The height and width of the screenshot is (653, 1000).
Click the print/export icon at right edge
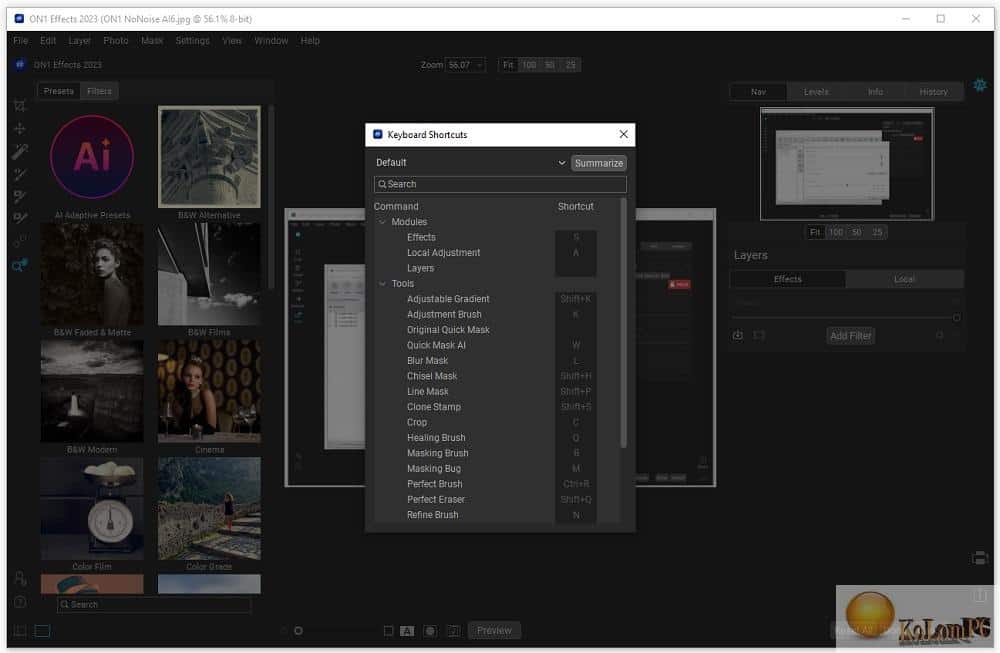pos(980,558)
